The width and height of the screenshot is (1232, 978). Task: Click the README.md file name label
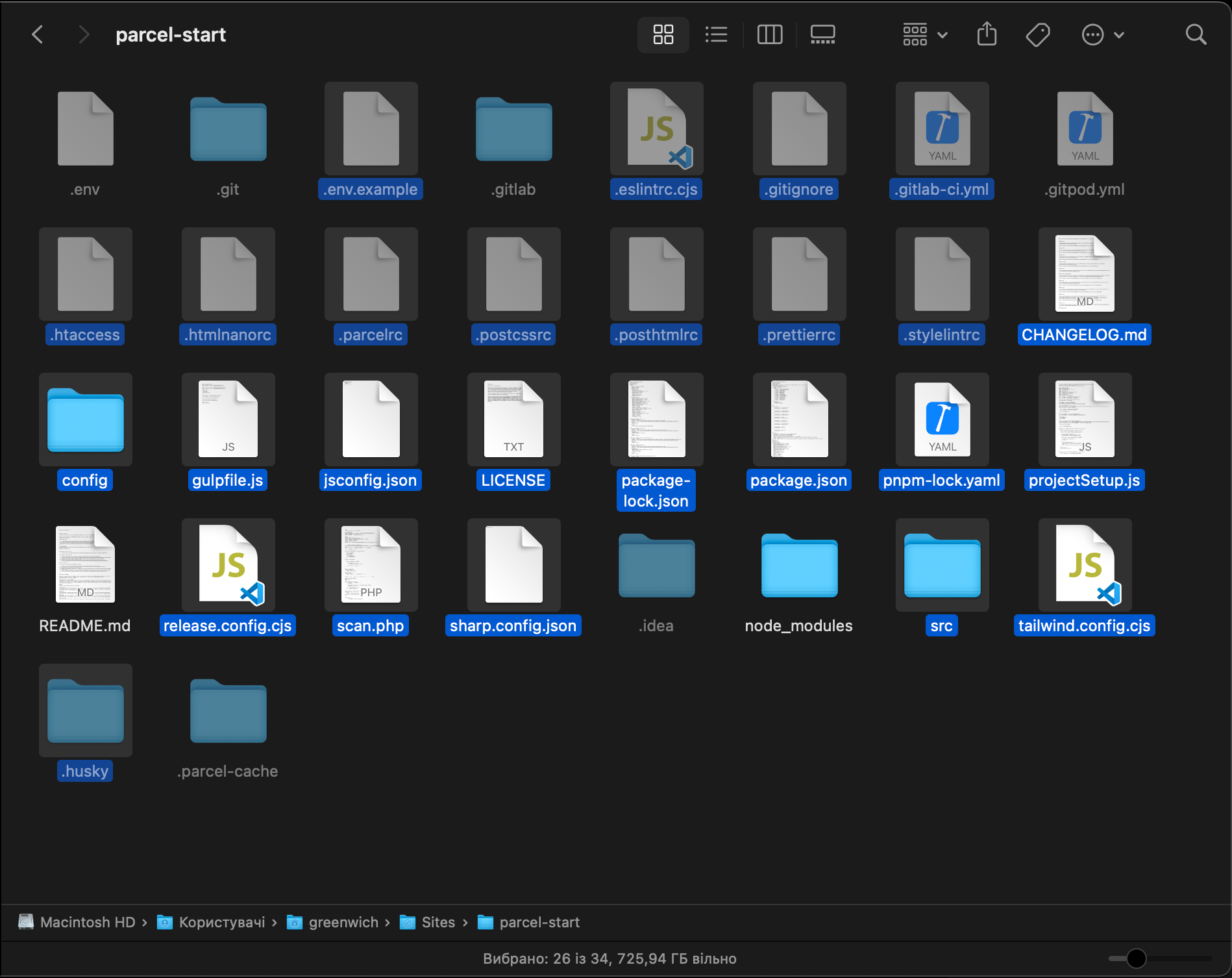pyautogui.click(x=85, y=626)
